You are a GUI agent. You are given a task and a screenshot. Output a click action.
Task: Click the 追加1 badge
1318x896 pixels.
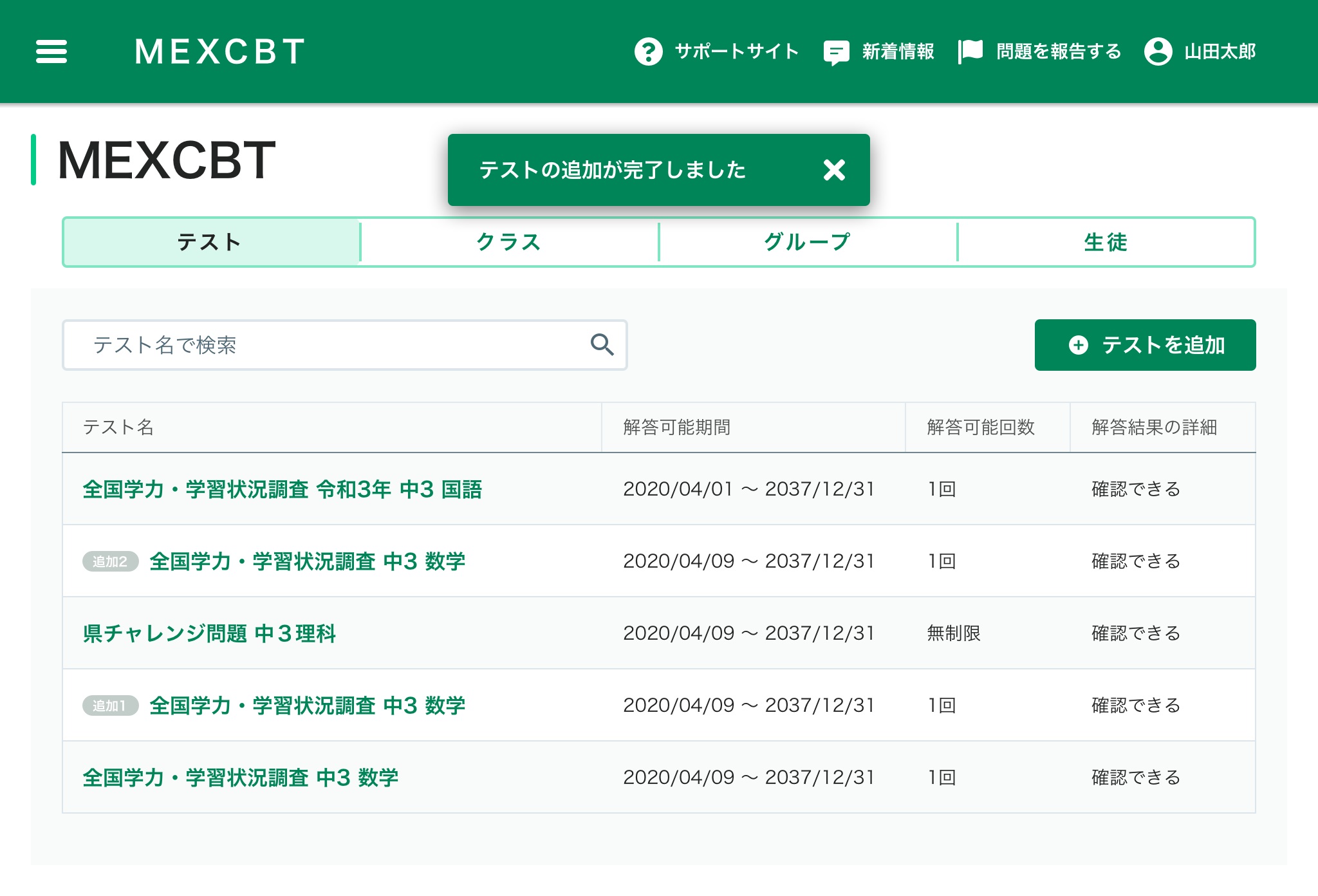coord(110,705)
